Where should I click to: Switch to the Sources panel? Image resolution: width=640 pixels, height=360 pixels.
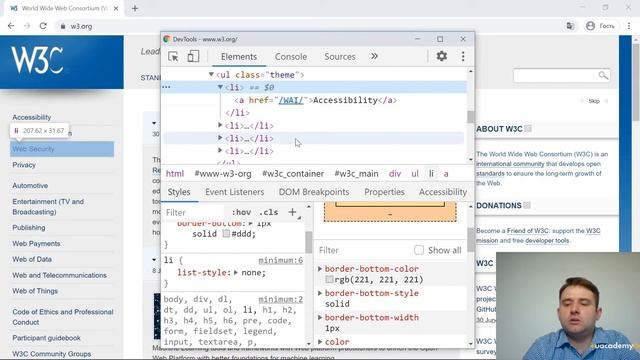click(340, 57)
